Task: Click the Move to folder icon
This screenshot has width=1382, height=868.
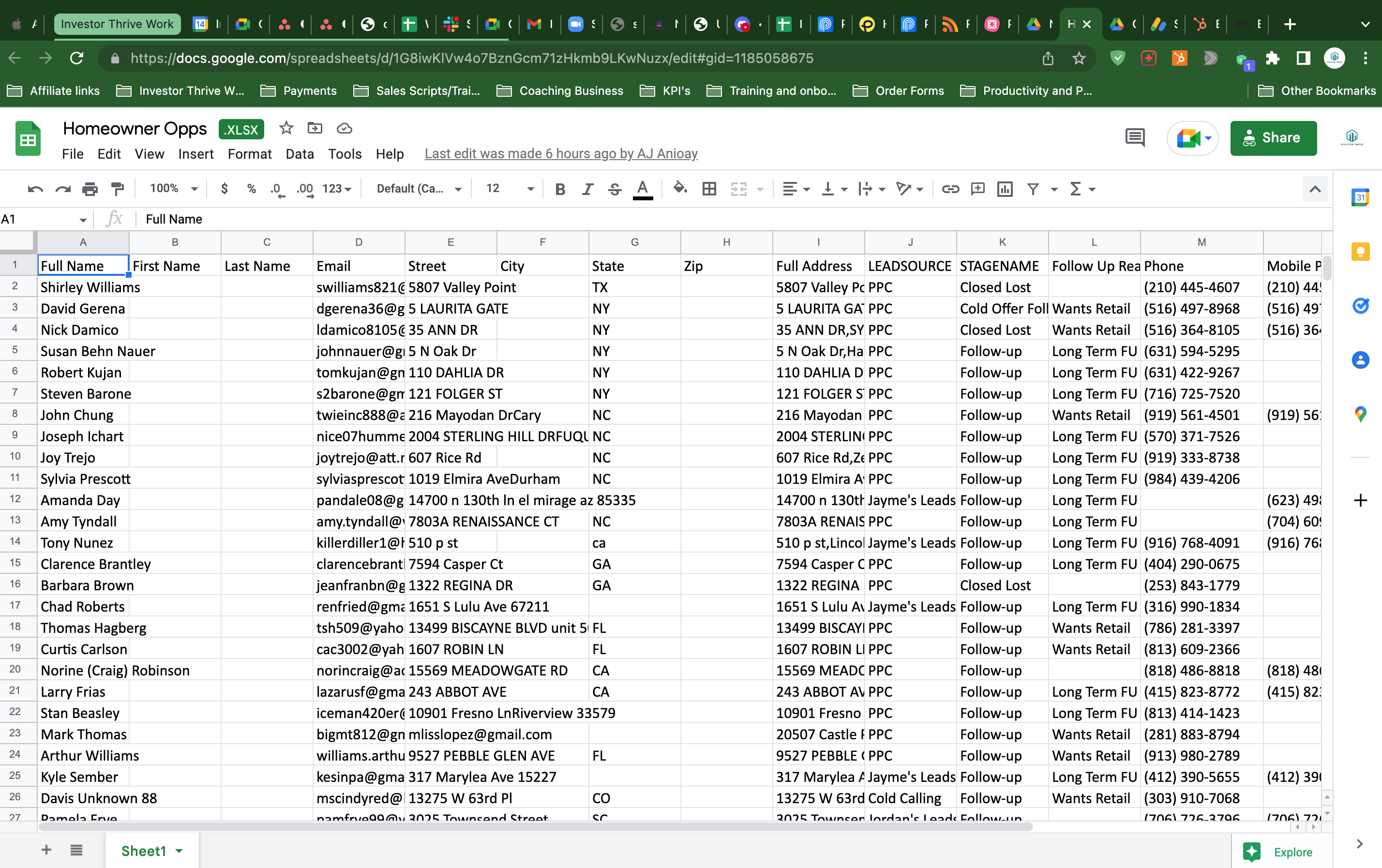Action: pos(315,128)
